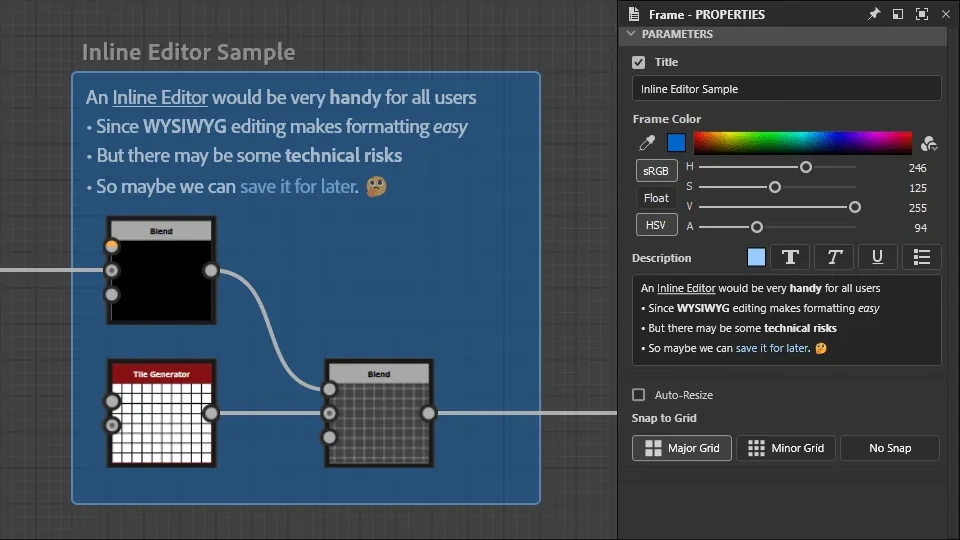The height and width of the screenshot is (540, 960).
Task: Select No Snap option
Action: [x=890, y=448]
